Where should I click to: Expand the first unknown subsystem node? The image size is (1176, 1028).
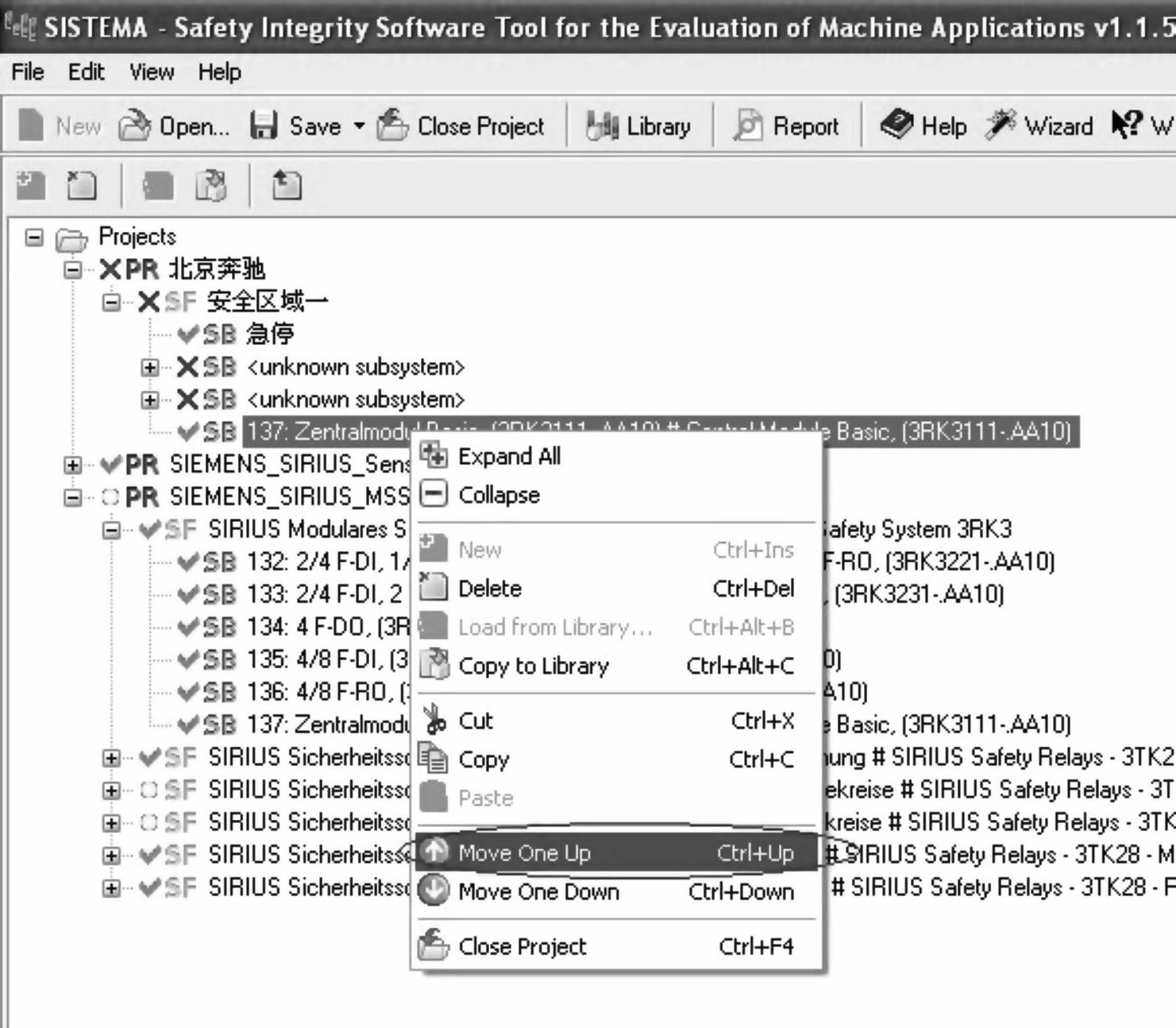[x=150, y=368]
